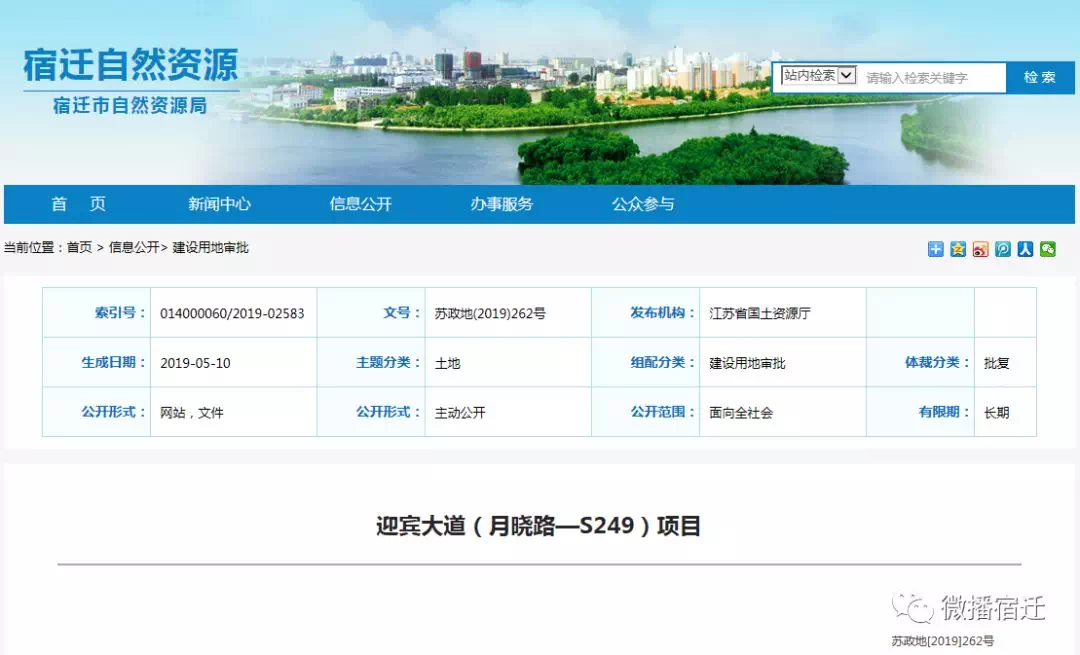This screenshot has height=655, width=1080.
Task: Open 首页 in the navigation bar
Action: [79, 204]
